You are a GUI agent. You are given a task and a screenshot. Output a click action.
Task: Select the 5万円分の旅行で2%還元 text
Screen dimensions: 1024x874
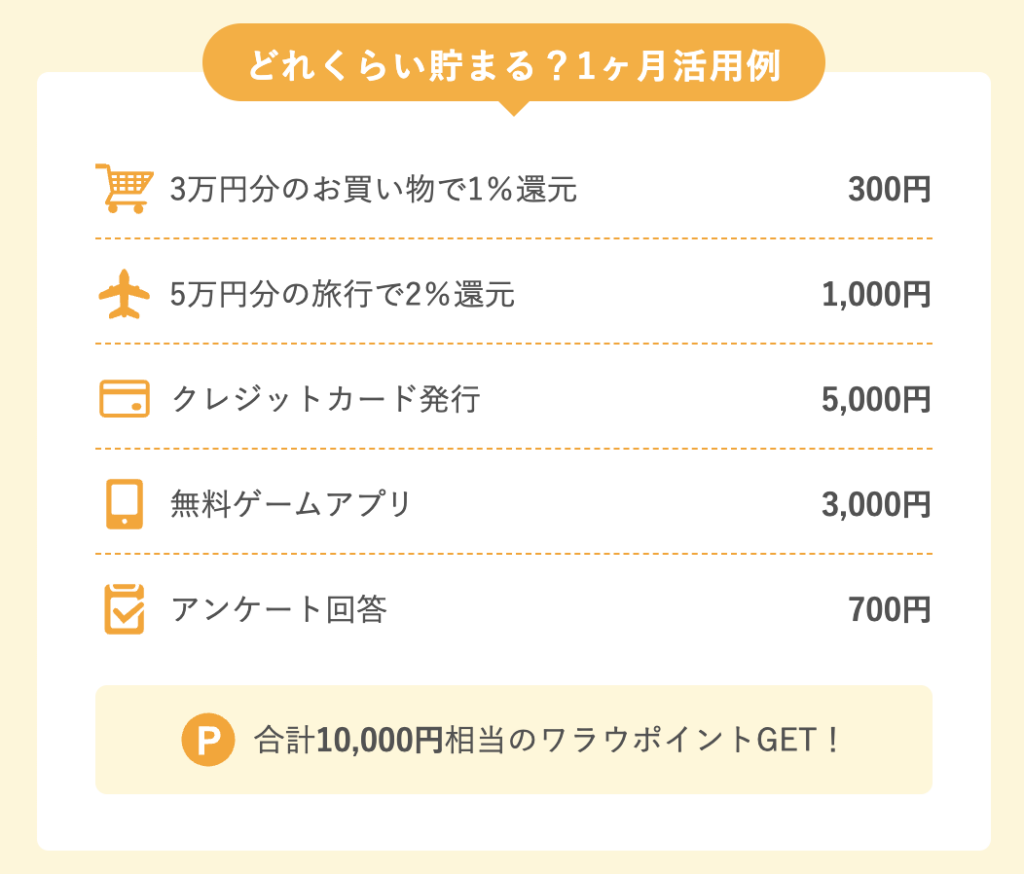pos(343,295)
